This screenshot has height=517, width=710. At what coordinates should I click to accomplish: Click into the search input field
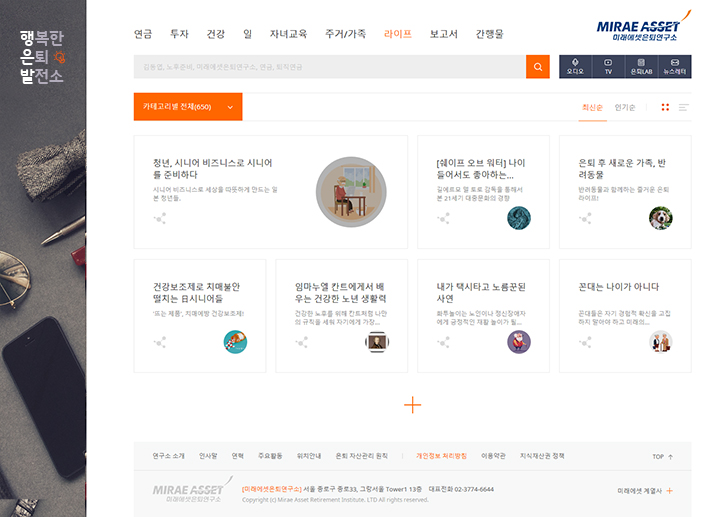coord(330,67)
